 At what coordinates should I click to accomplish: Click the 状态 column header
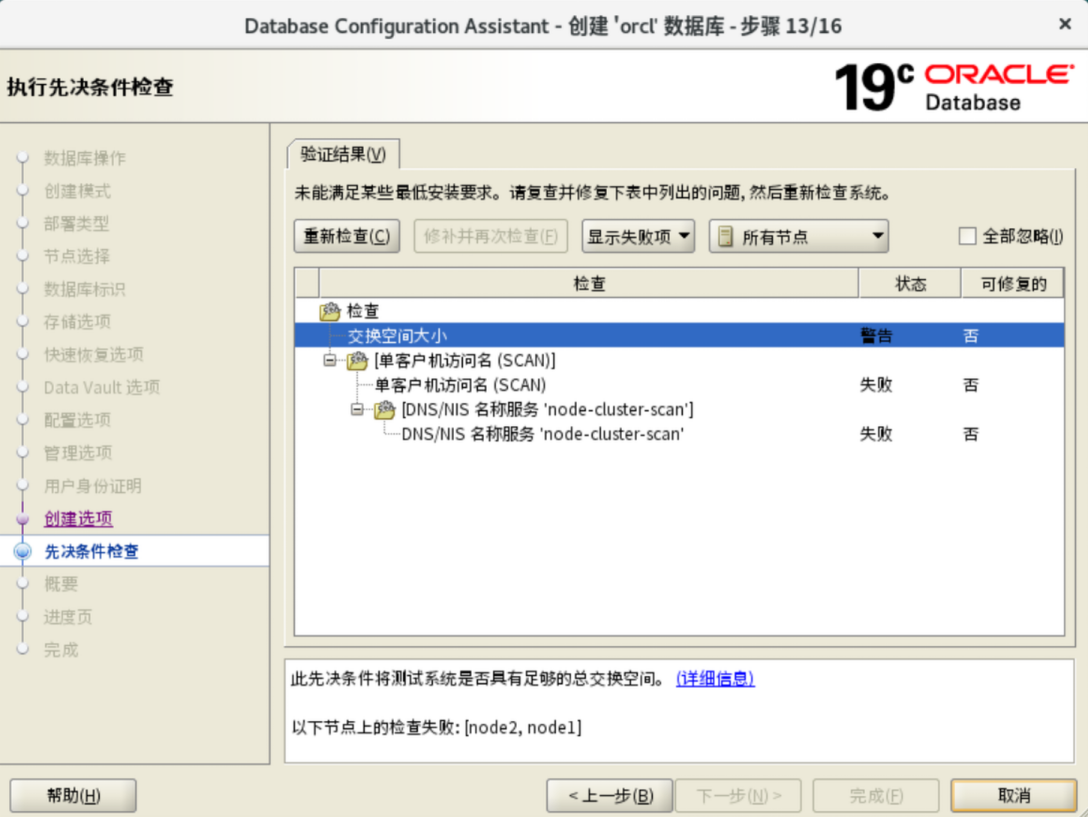coord(910,284)
